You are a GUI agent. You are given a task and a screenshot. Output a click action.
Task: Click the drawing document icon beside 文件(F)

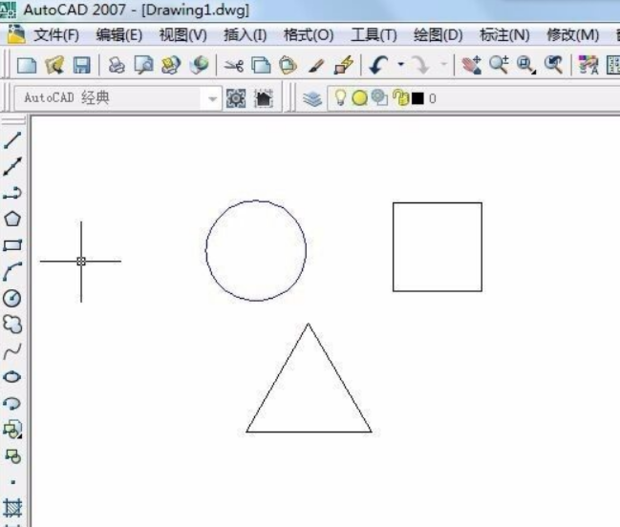click(16, 34)
